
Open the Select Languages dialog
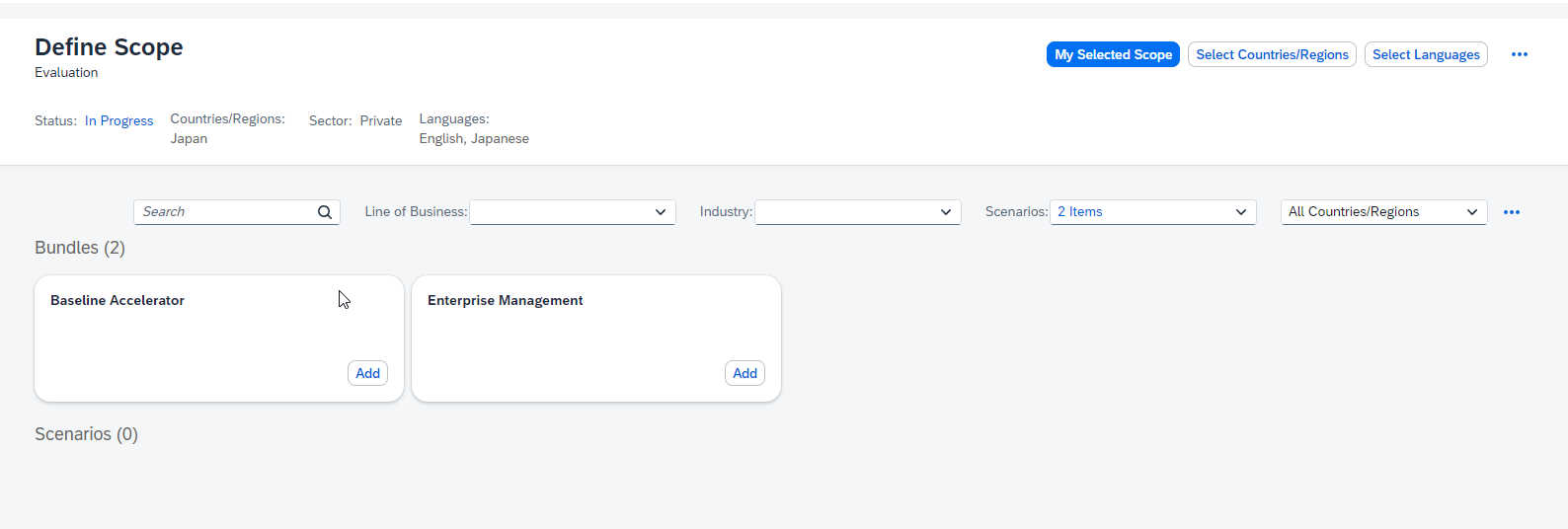(1425, 54)
